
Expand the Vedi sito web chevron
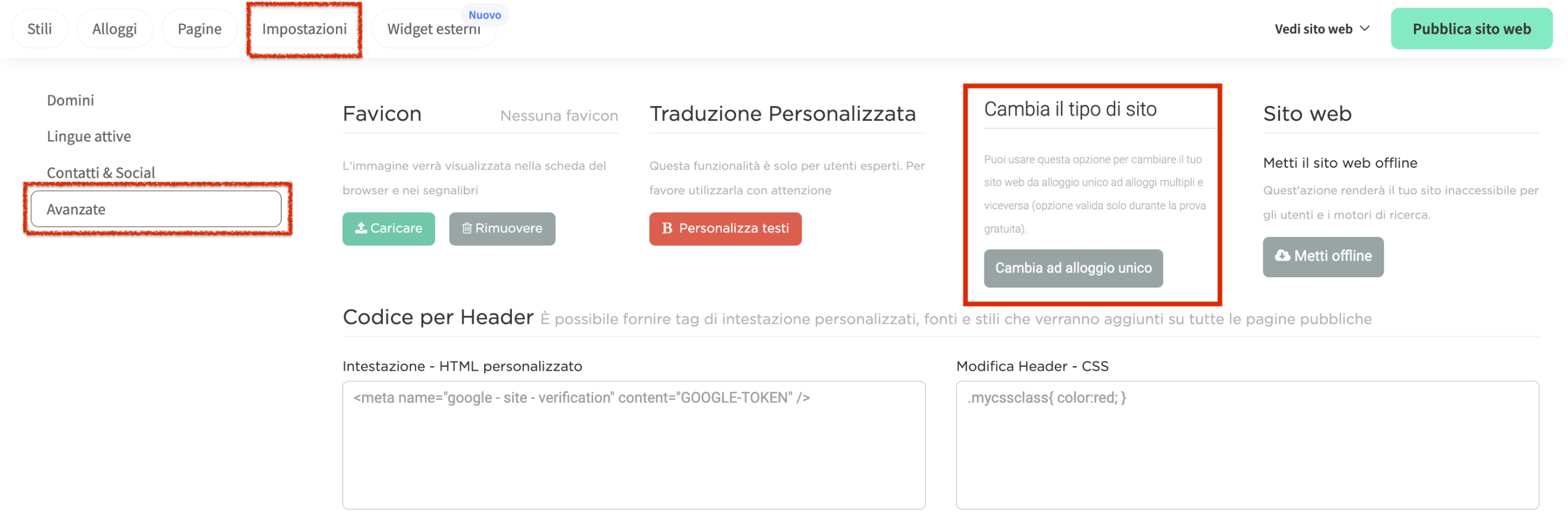1365,28
